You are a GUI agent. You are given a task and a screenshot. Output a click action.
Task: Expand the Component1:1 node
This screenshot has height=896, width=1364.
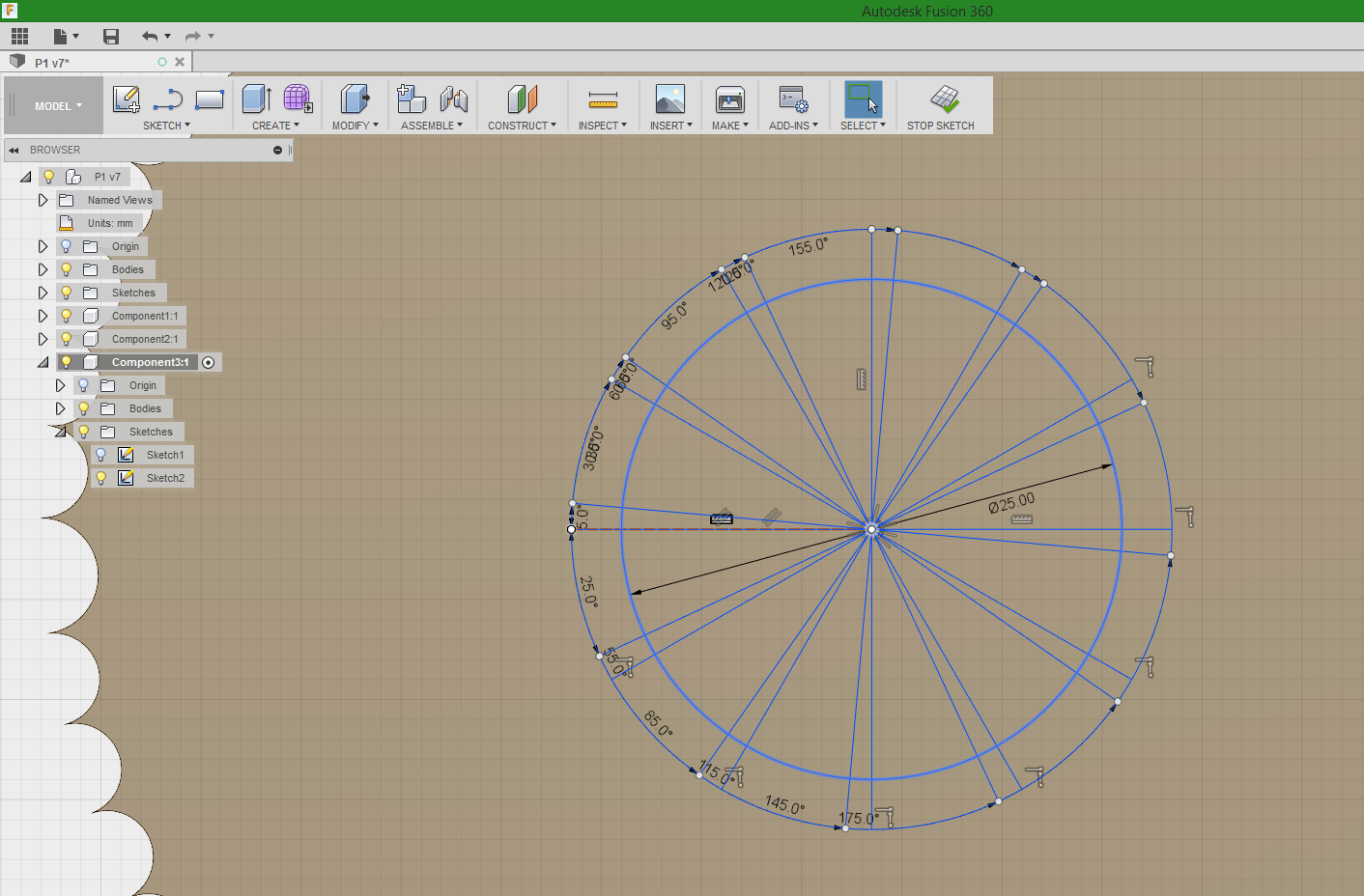click(43, 316)
